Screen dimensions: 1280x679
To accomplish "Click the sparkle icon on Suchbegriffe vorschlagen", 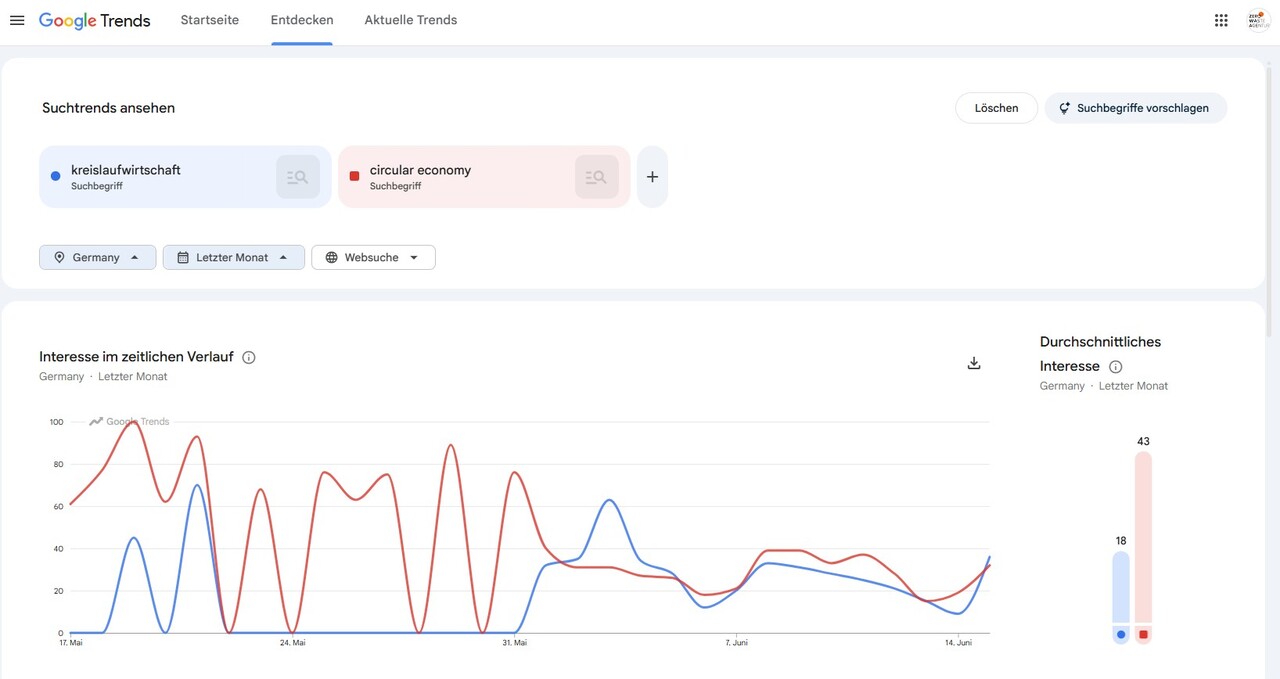I will coord(1065,108).
